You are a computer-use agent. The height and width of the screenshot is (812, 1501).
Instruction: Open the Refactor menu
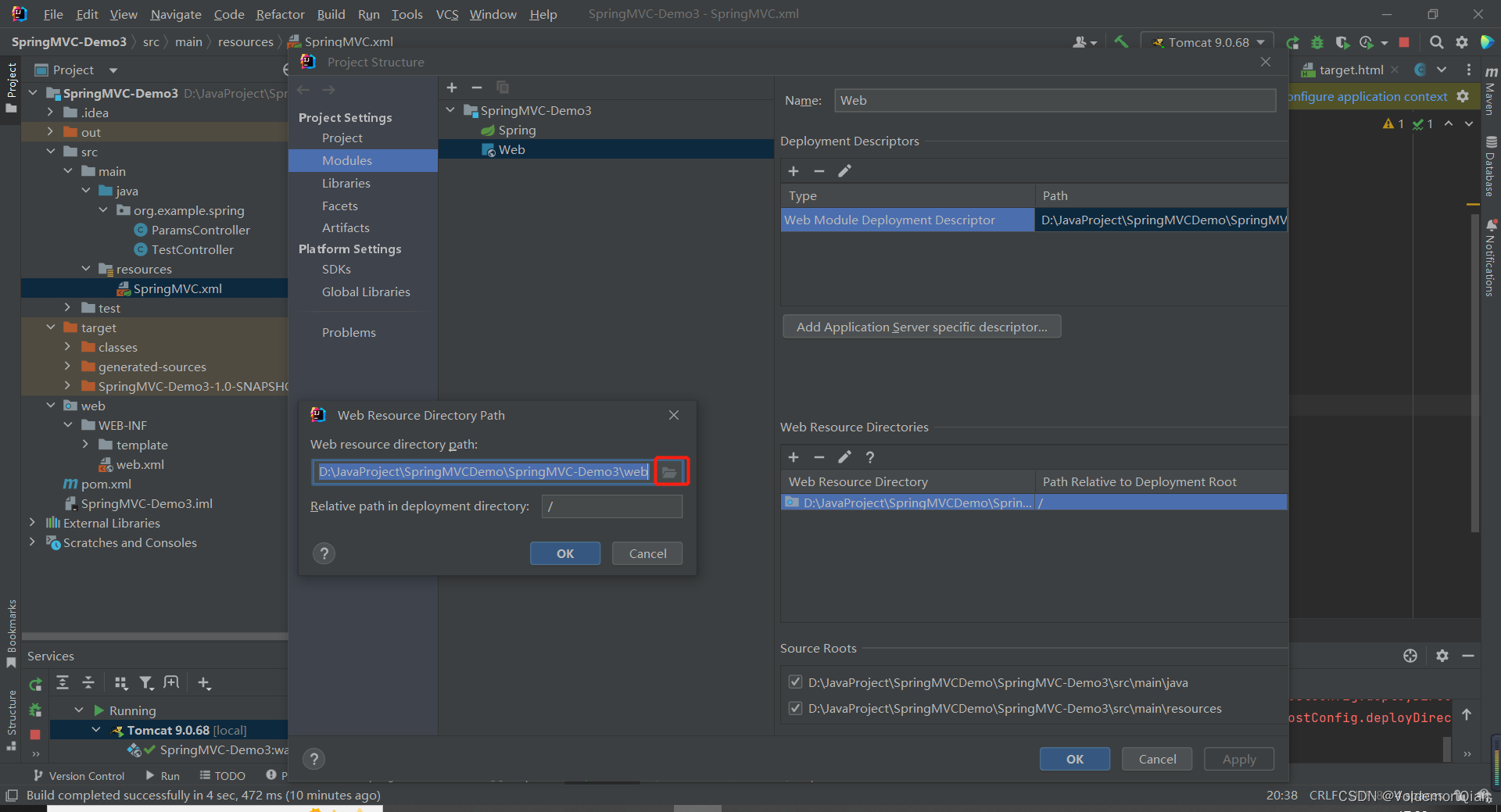pyautogui.click(x=281, y=14)
